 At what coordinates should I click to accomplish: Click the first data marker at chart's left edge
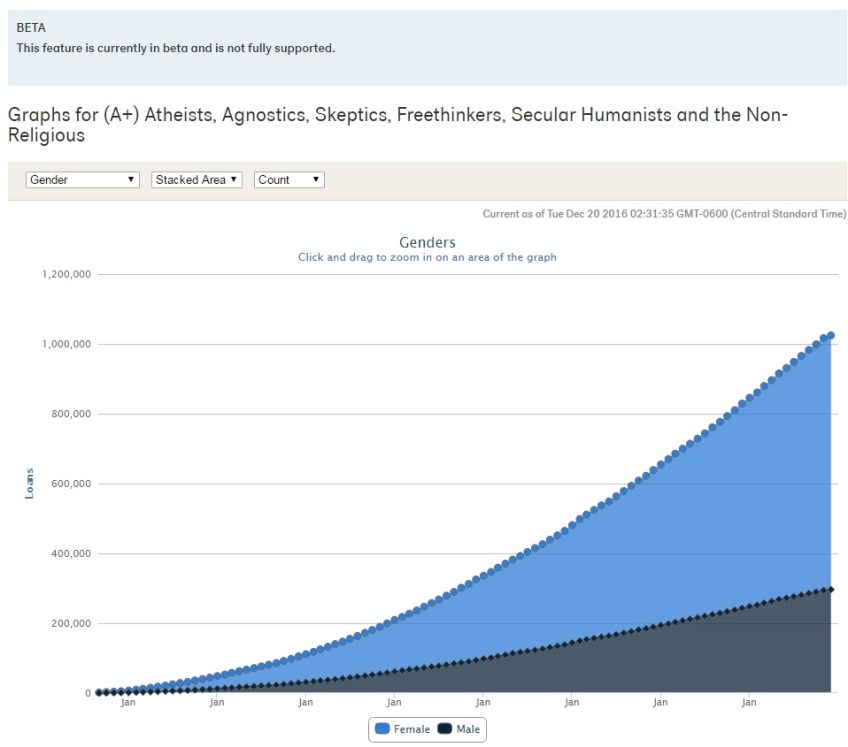point(98,692)
